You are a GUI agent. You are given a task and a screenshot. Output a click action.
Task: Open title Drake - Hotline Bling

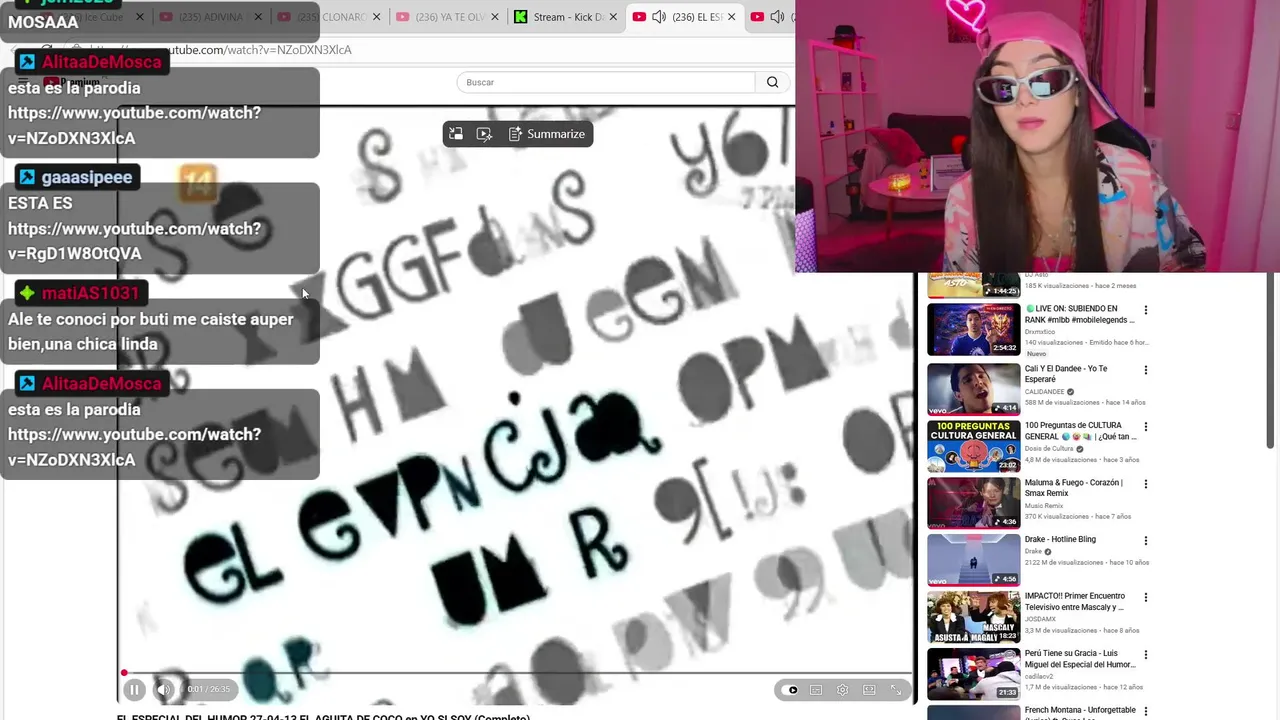(x=1060, y=539)
